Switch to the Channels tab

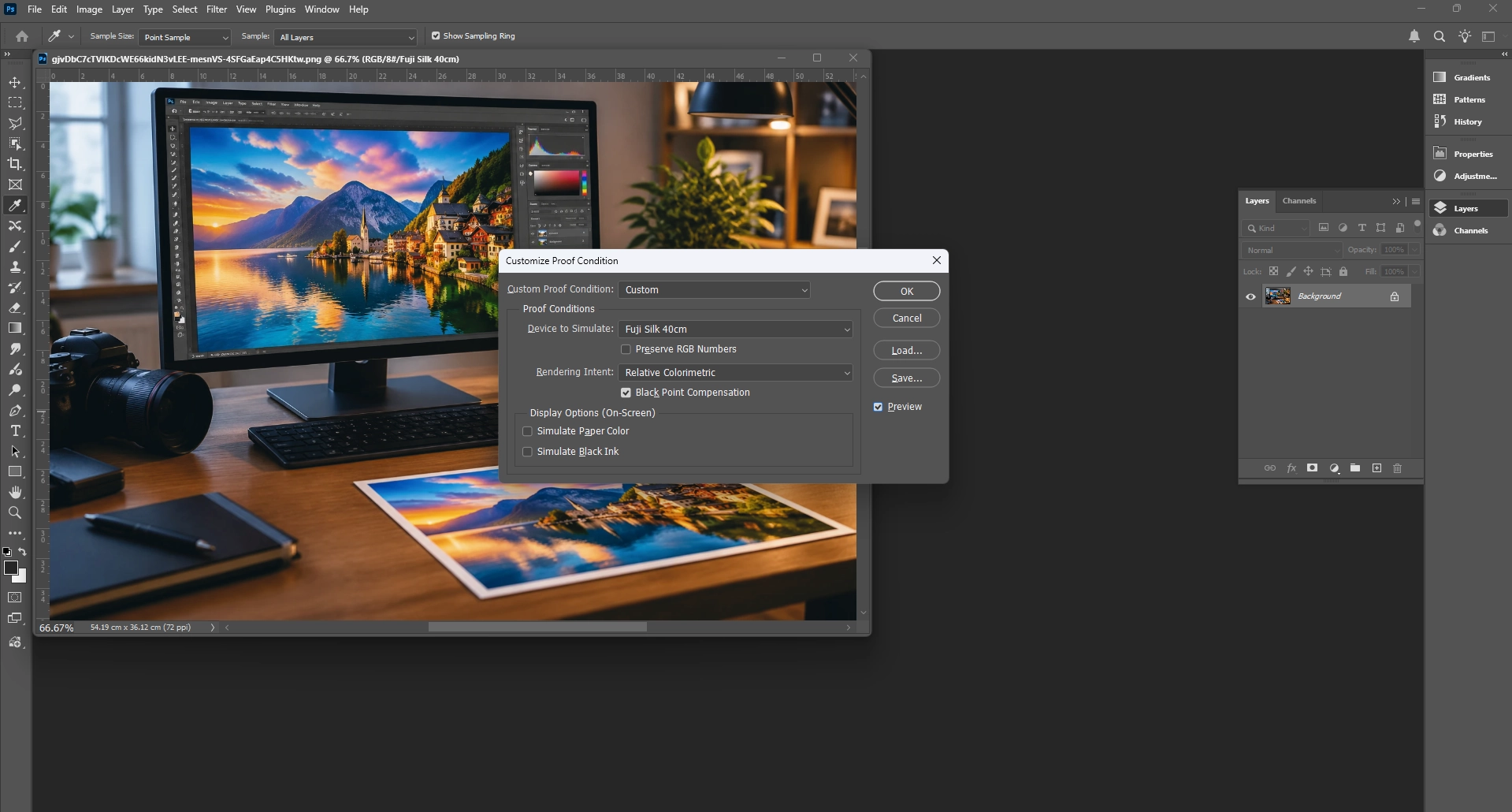[x=1299, y=201]
